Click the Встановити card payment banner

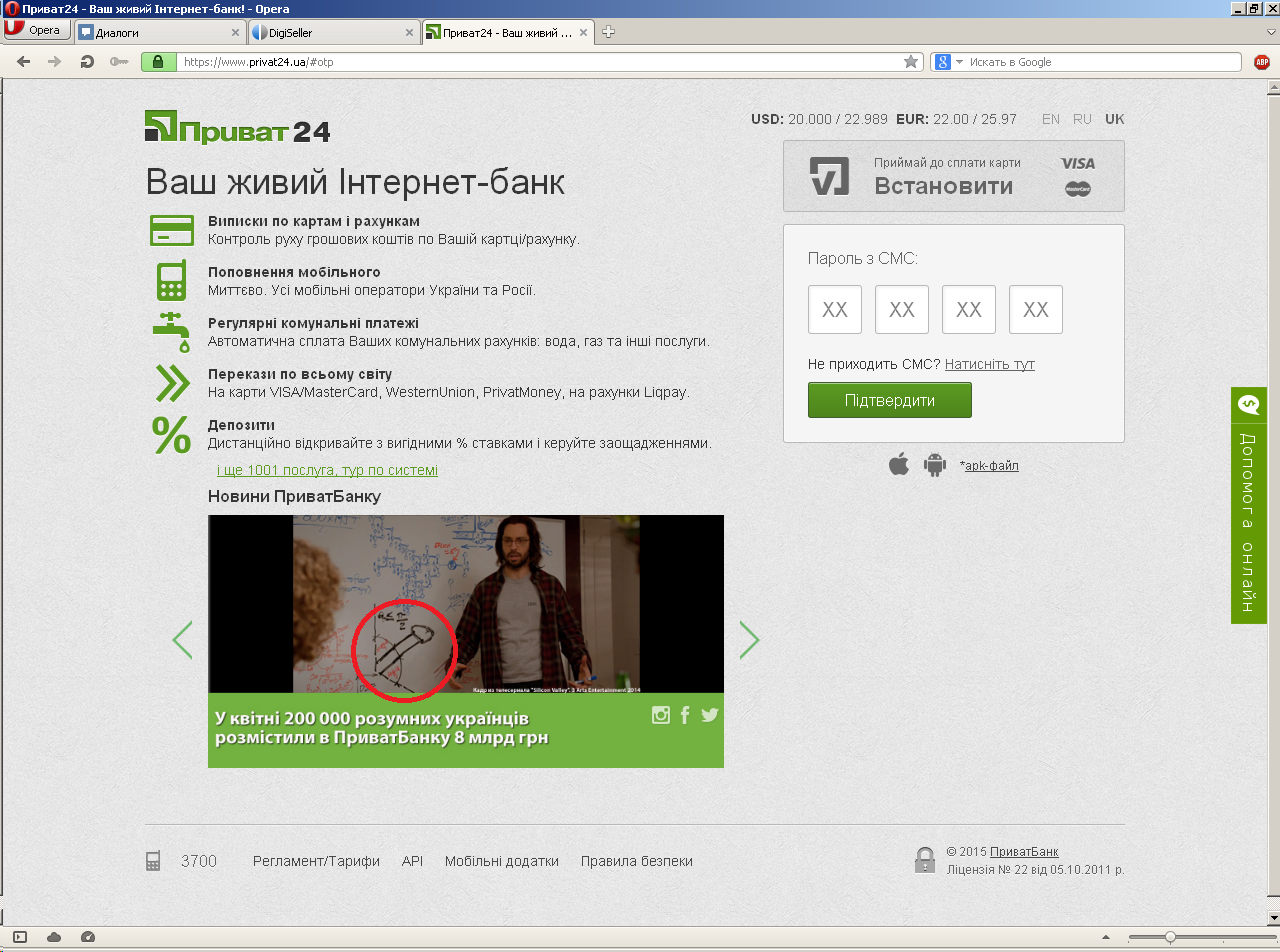(x=954, y=176)
